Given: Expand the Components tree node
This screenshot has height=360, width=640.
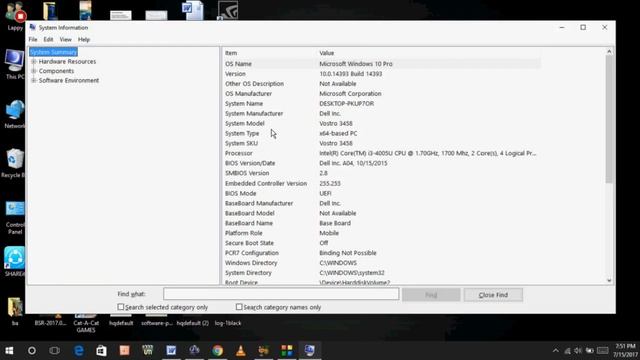Looking at the screenshot, I should pyautogui.click(x=34, y=71).
